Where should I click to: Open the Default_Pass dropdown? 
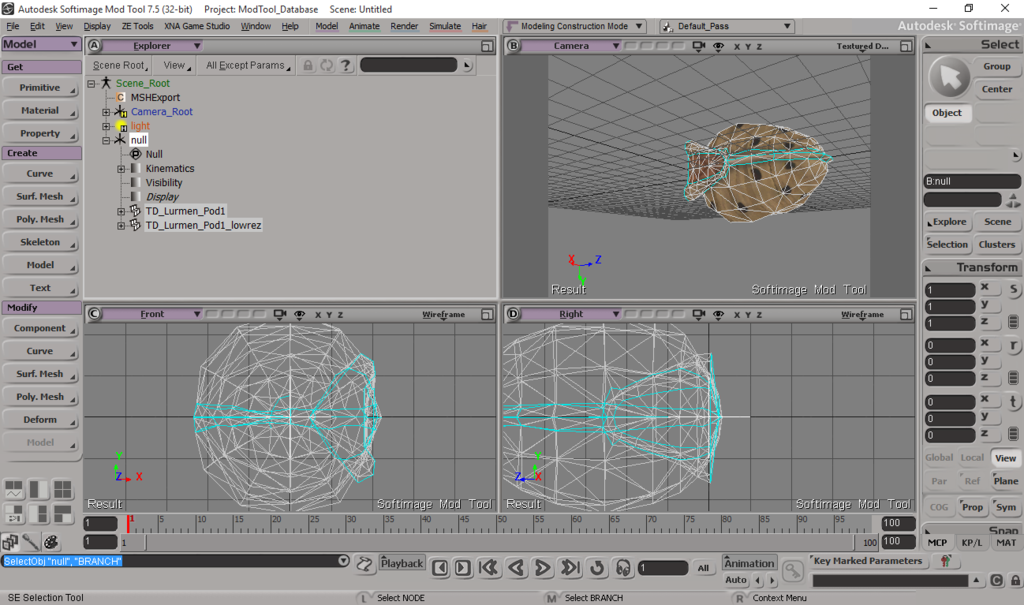727,26
